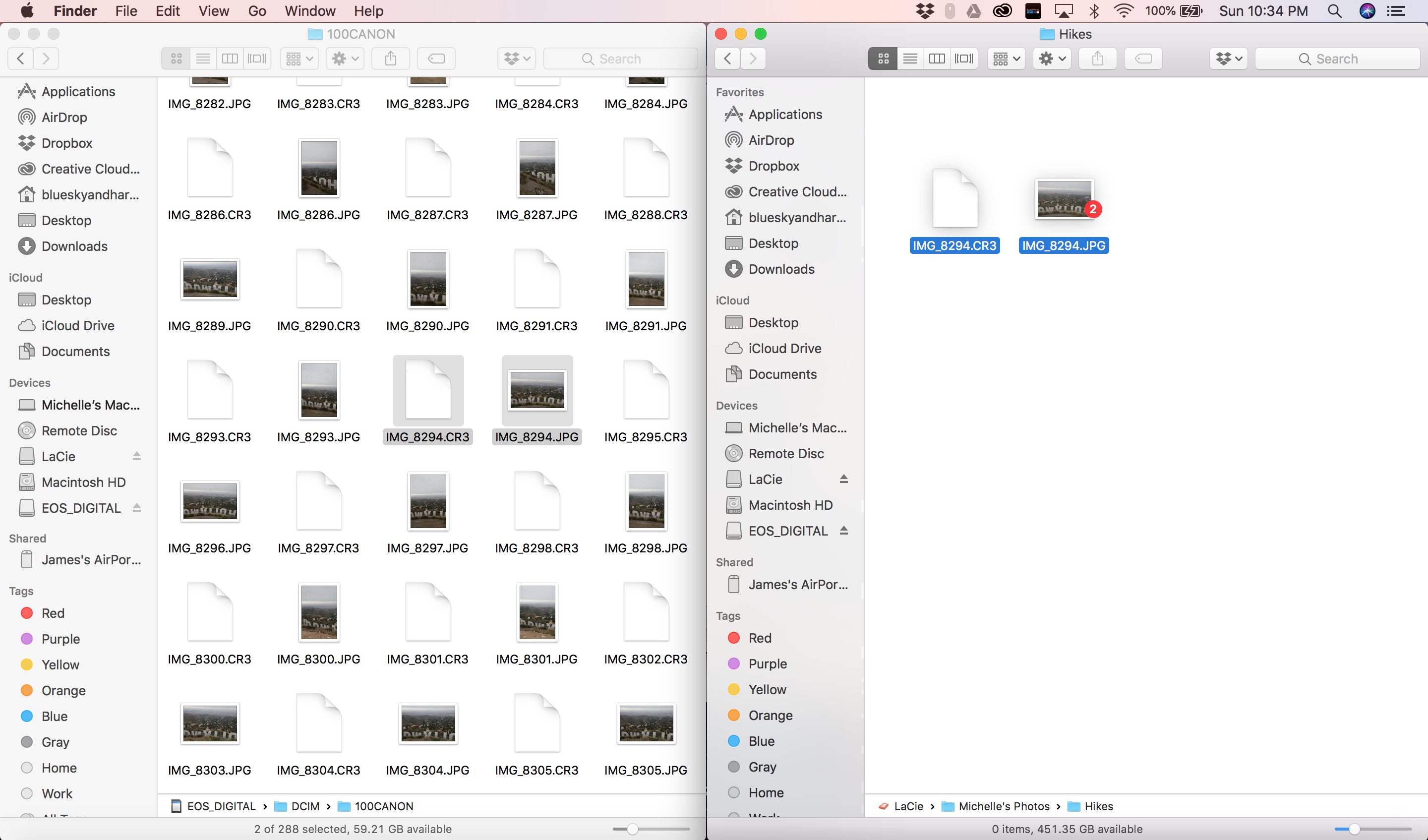Viewport: 1428px width, 840px height.
Task: Open the View menu
Action: coord(214,11)
